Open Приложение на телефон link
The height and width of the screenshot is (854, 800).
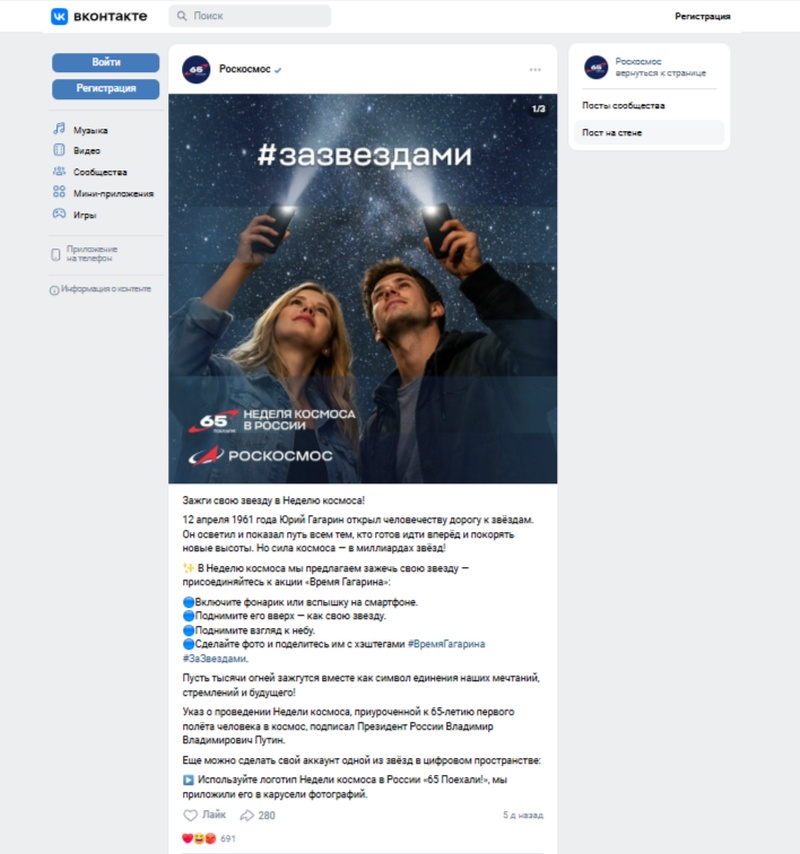(91, 253)
